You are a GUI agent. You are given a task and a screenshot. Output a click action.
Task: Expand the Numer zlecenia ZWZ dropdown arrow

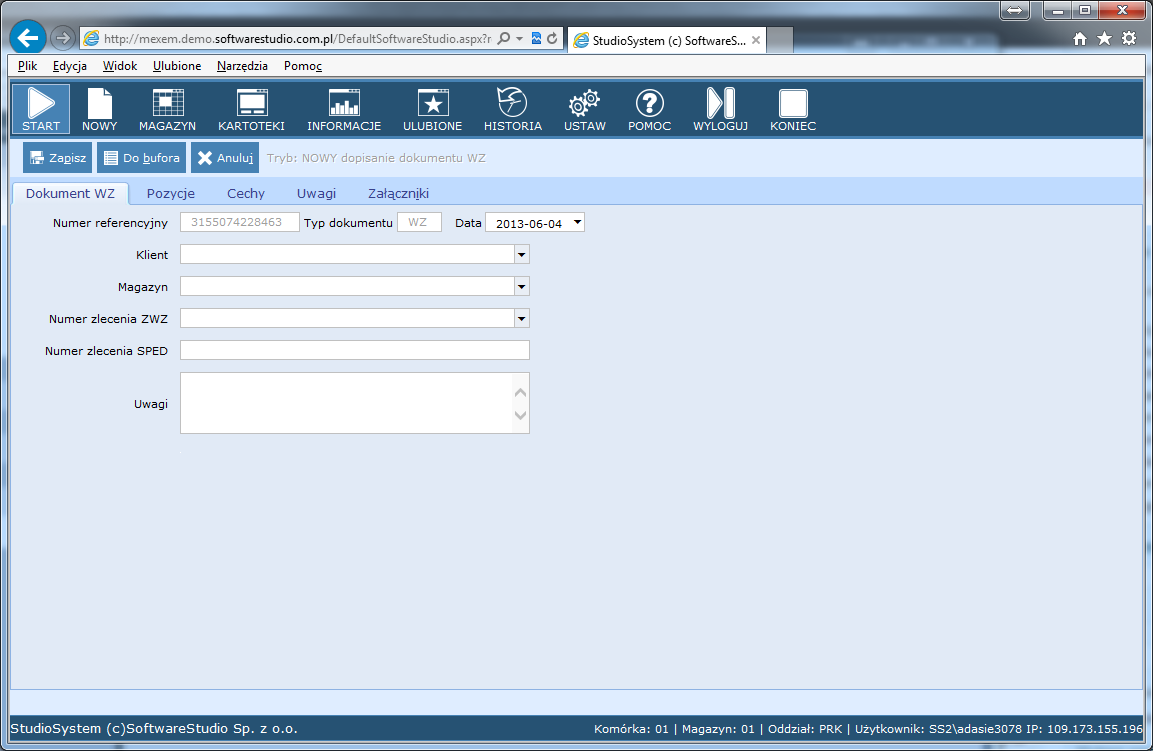521,318
